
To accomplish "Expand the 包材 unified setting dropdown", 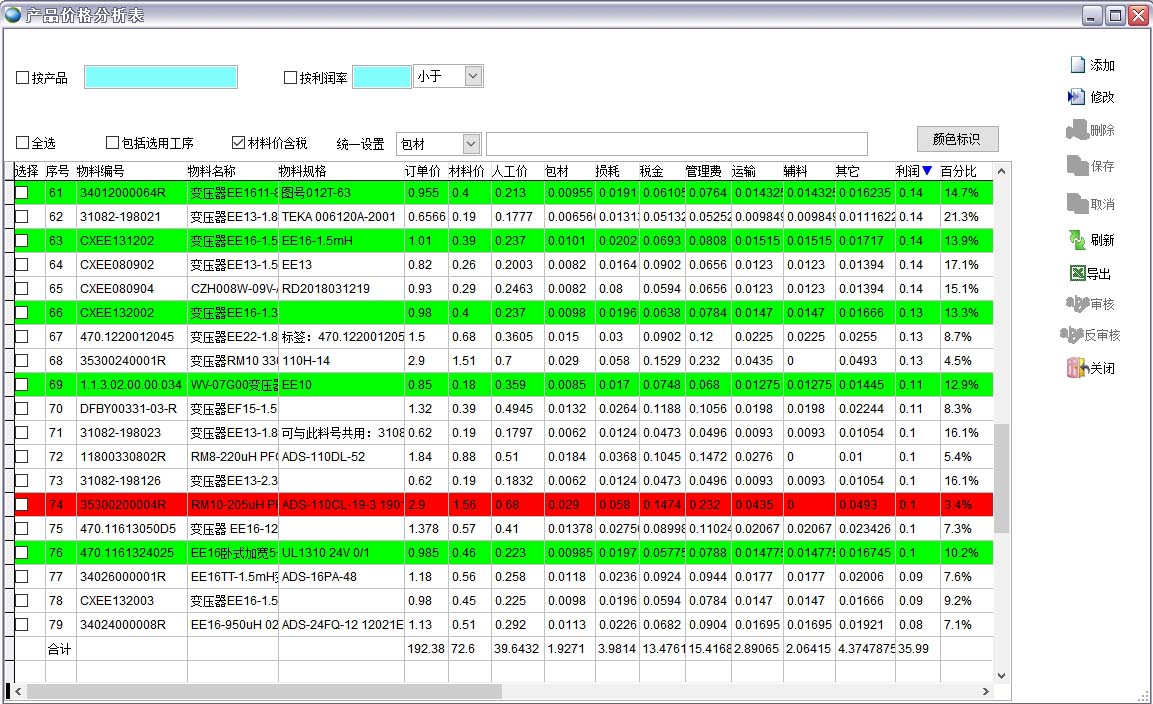I will click(471, 144).
